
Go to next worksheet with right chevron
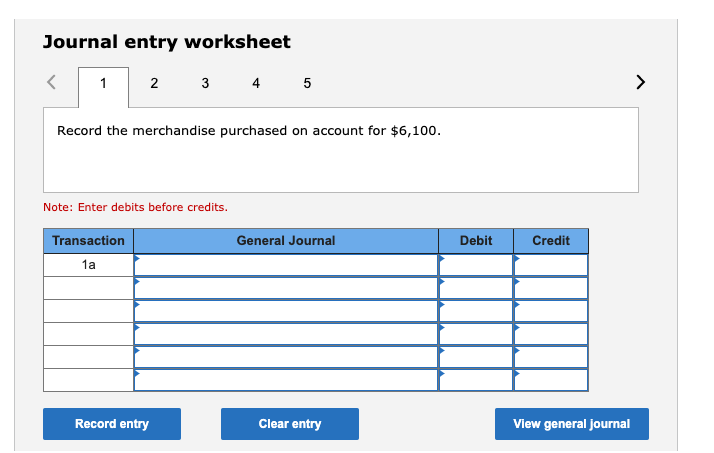[x=640, y=82]
